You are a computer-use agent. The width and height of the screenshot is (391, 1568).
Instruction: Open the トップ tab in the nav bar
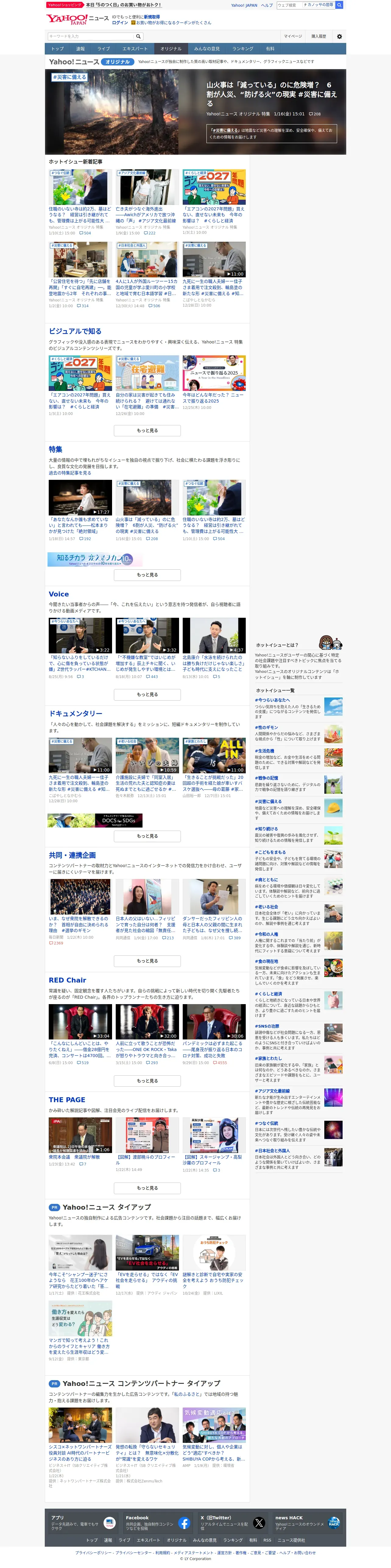tap(57, 49)
